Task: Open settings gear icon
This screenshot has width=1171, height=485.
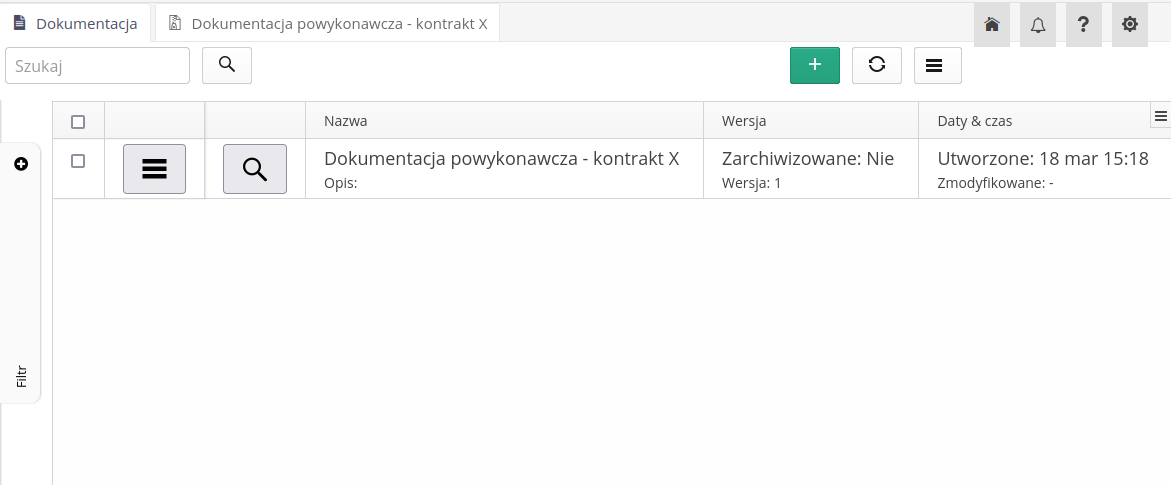Action: (x=1130, y=25)
